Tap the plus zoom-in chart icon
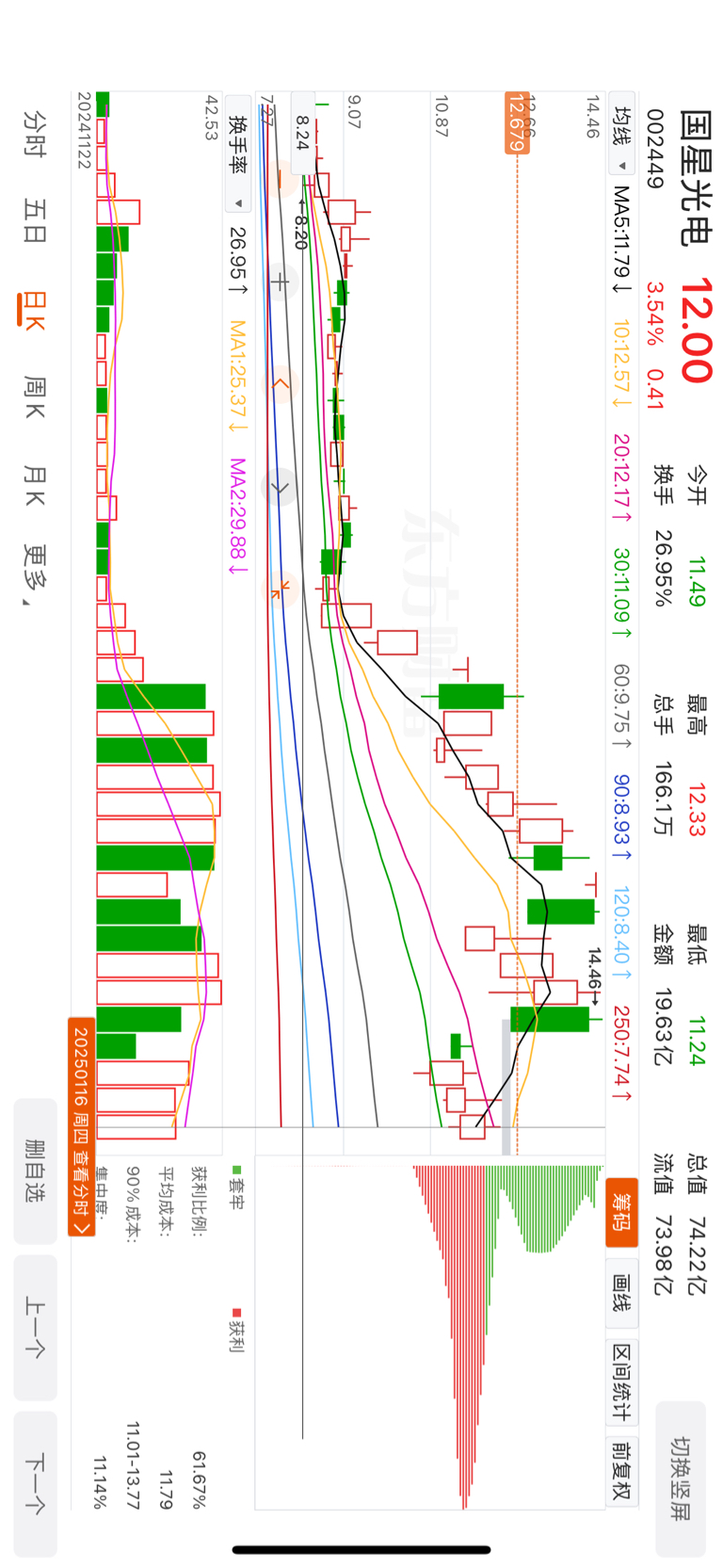Image resolution: width=723 pixels, height=1568 pixels. pyautogui.click(x=281, y=281)
